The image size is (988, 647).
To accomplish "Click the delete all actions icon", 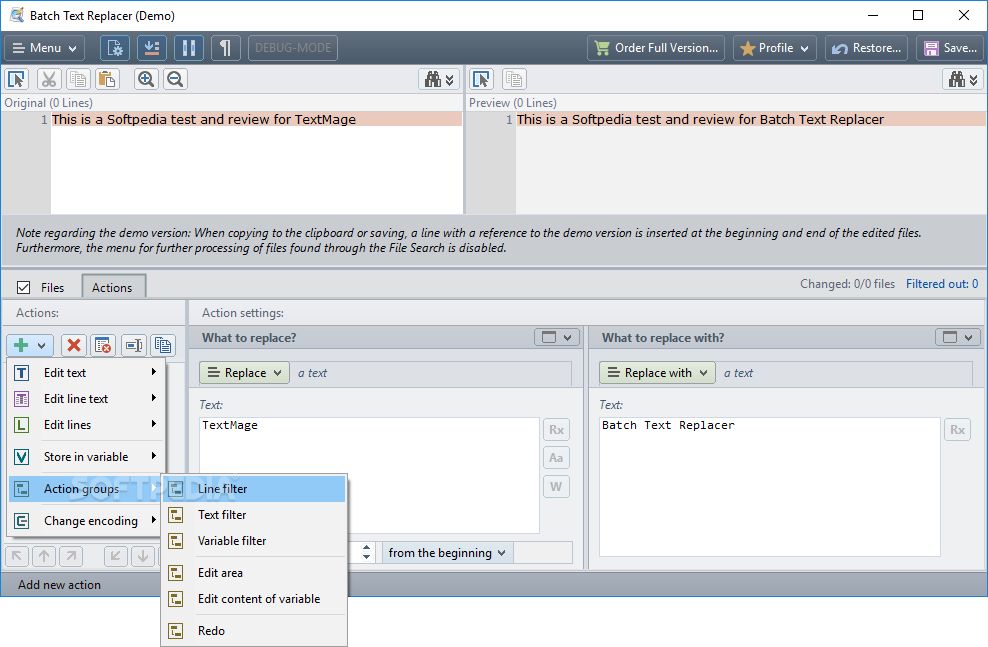I will [x=103, y=345].
